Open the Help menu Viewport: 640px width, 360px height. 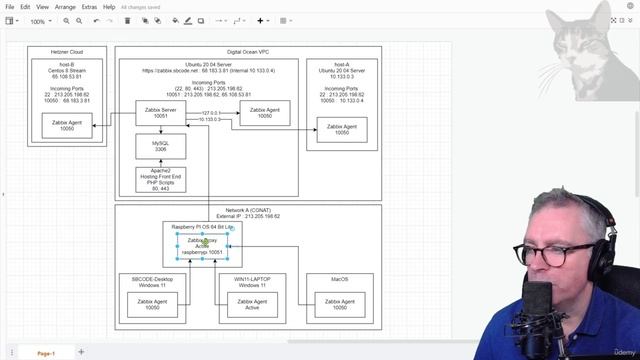(109, 7)
